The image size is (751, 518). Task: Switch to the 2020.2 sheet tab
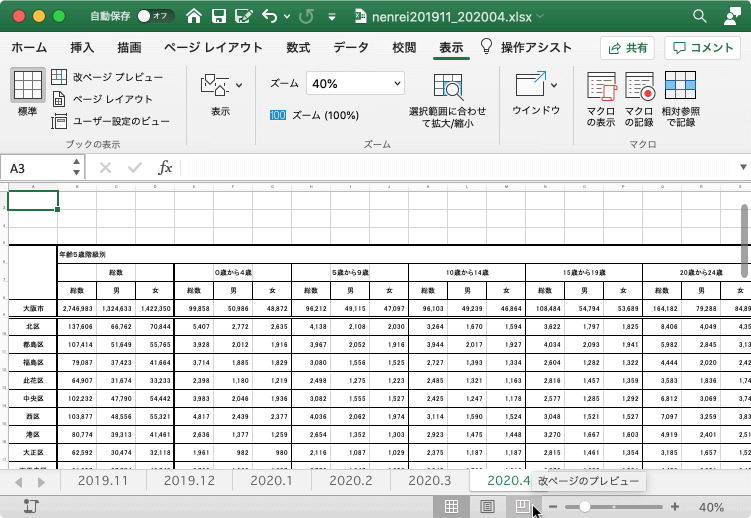351,481
